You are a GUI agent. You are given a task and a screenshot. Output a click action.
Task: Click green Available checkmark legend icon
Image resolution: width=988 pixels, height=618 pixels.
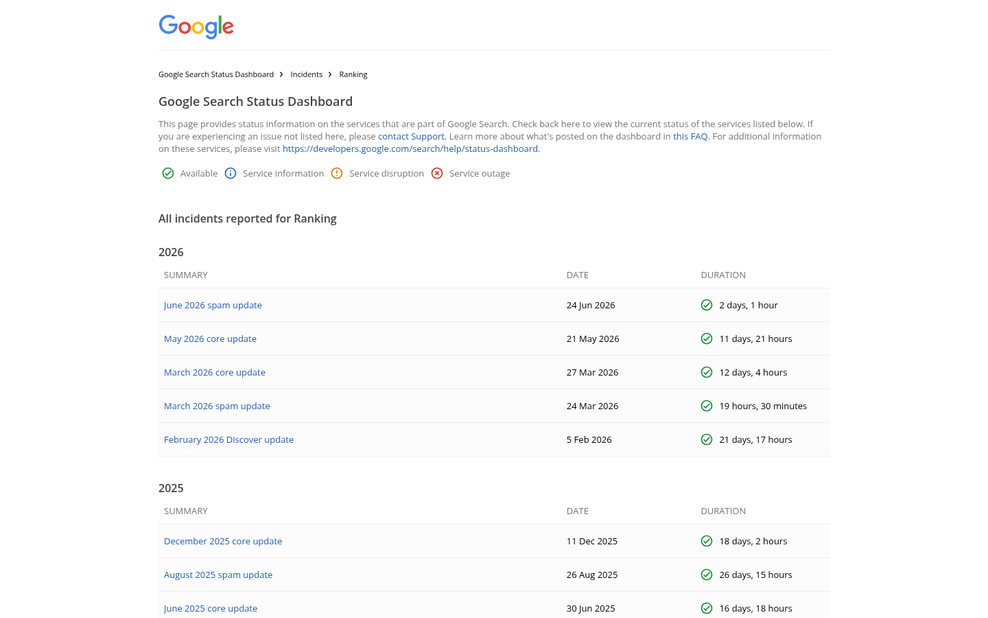click(x=168, y=173)
